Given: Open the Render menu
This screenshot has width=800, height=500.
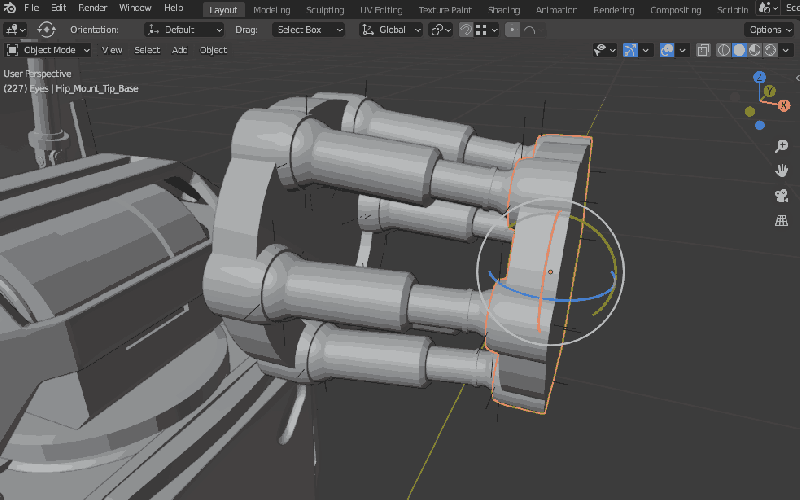Looking at the screenshot, I should pos(93,8).
